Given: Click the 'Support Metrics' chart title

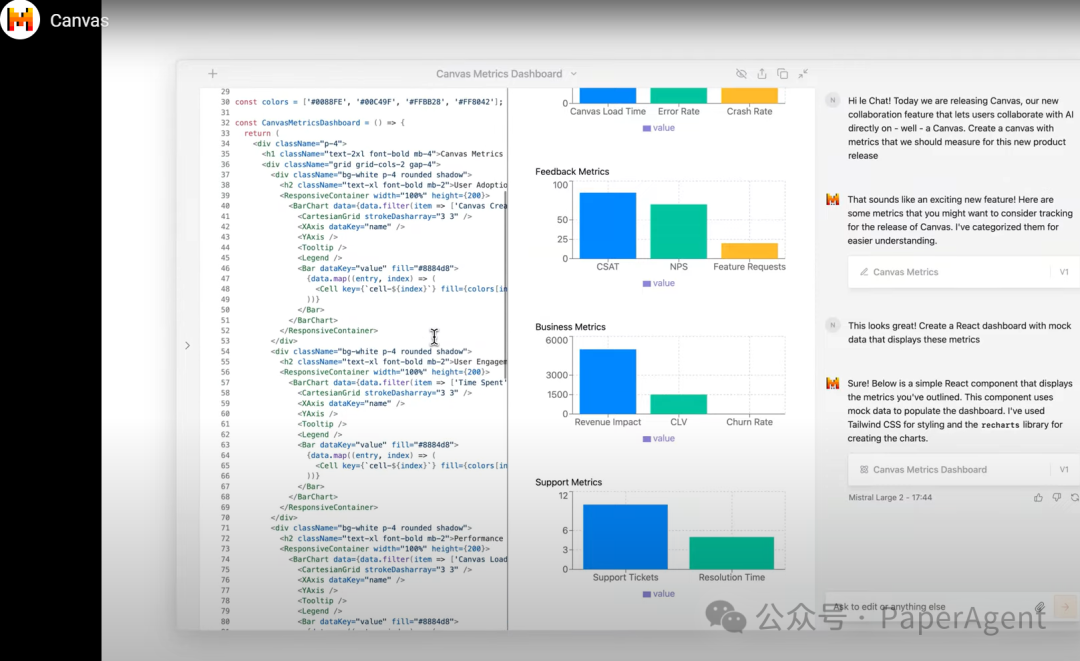Looking at the screenshot, I should point(569,482).
